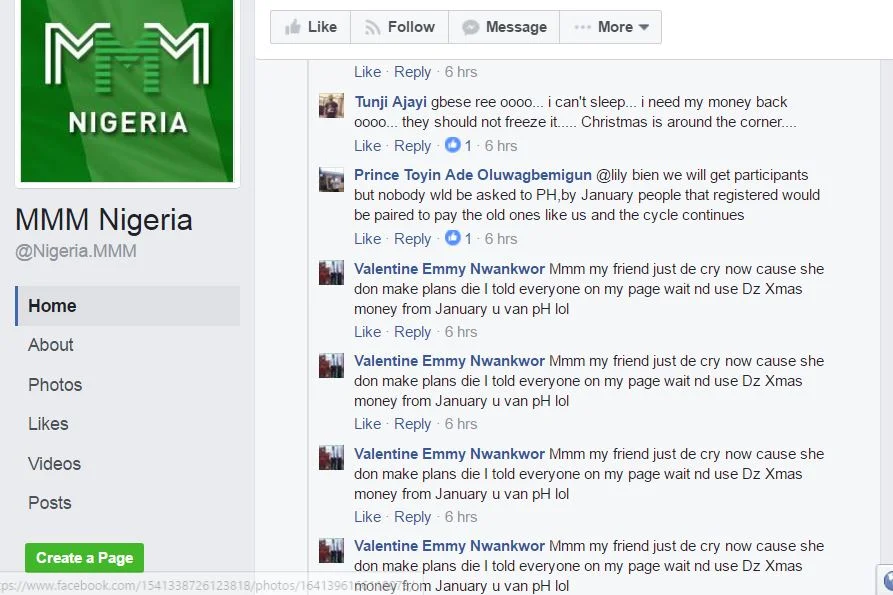Reply to Tunji Ajayi's comment
Viewport: 893px width, 595px height.
tap(412, 146)
